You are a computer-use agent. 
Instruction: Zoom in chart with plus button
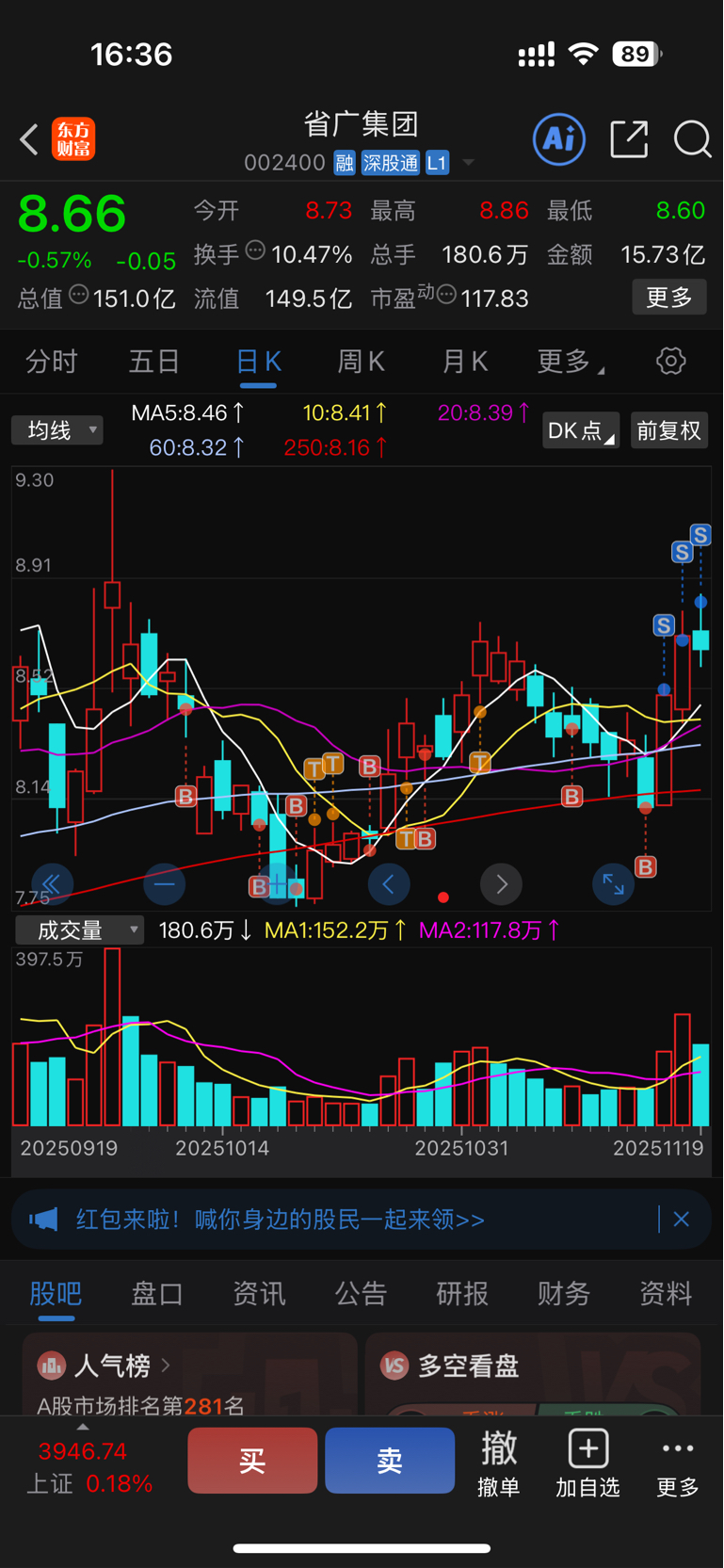(278, 883)
